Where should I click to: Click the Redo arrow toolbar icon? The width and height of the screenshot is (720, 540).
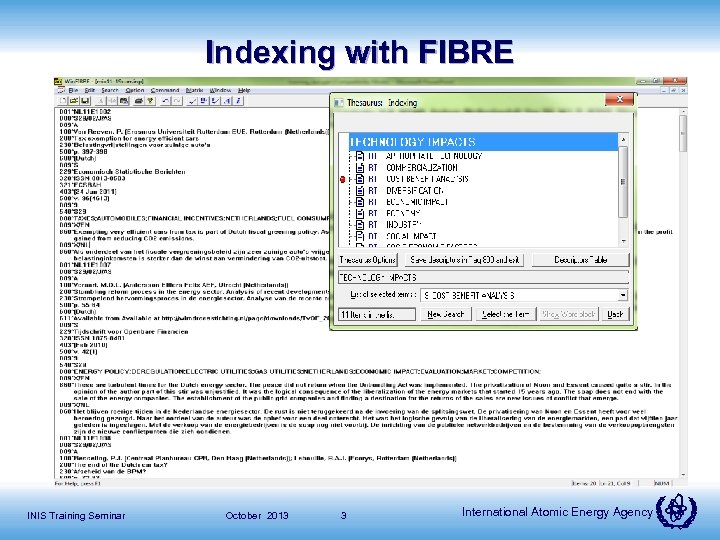pos(177,101)
